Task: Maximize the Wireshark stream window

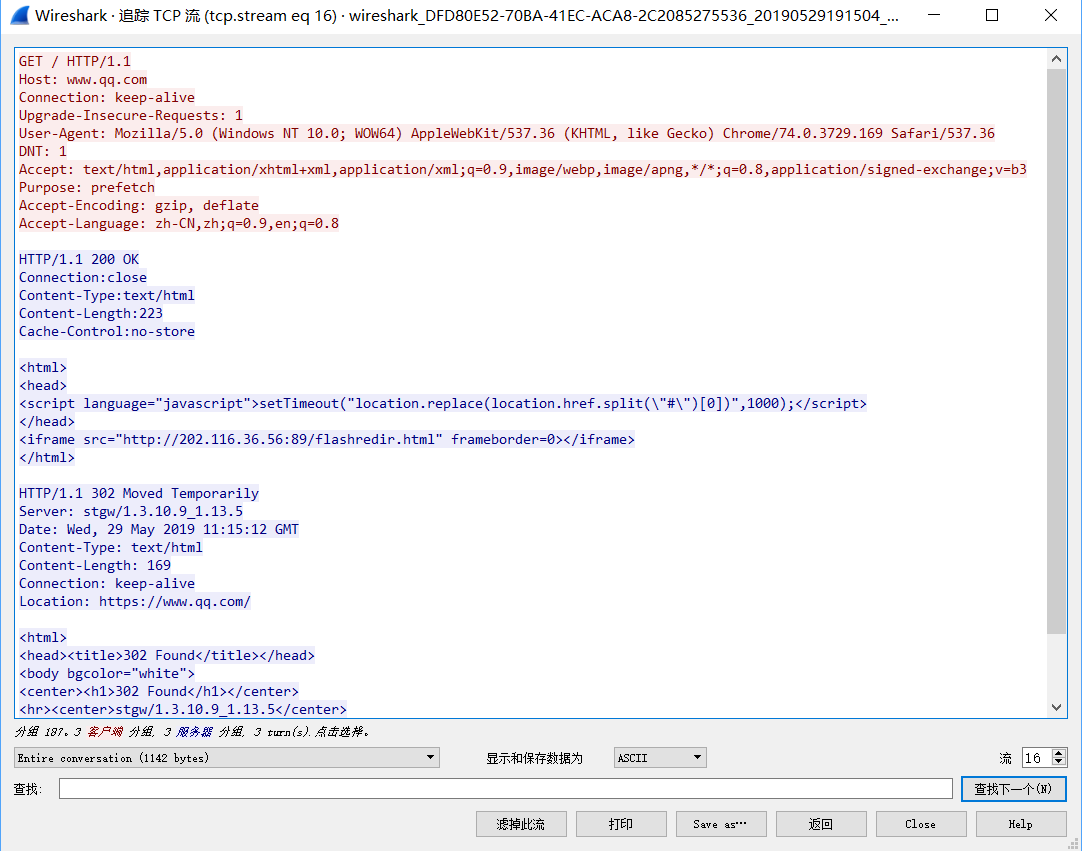Action: point(992,15)
